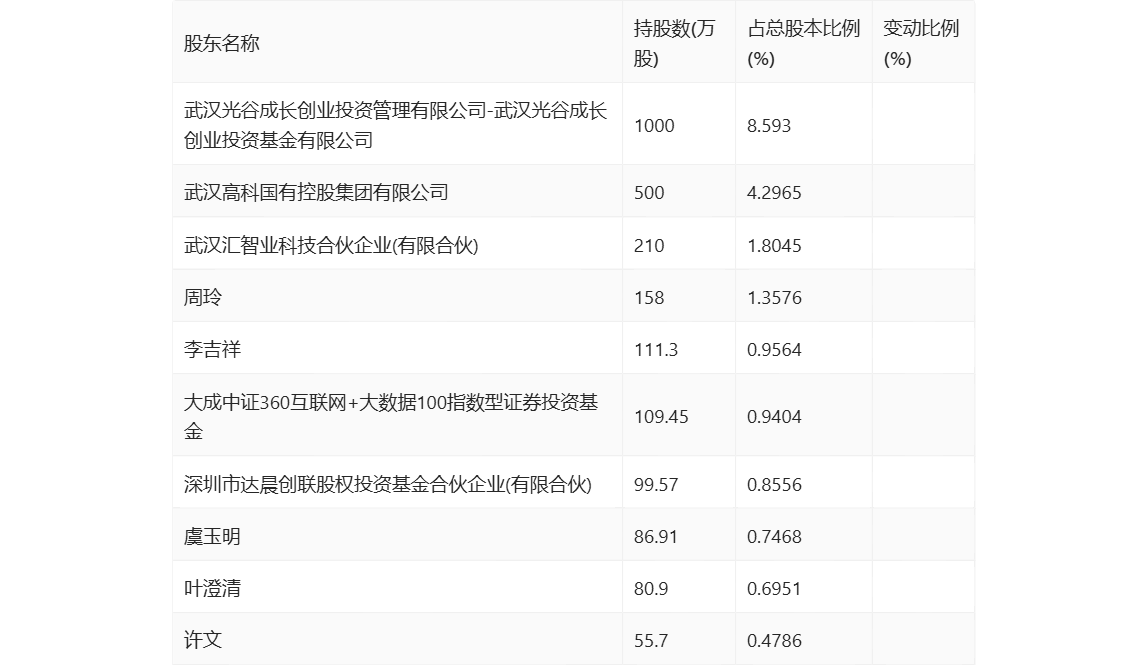Click the 158 shares value

point(649,297)
